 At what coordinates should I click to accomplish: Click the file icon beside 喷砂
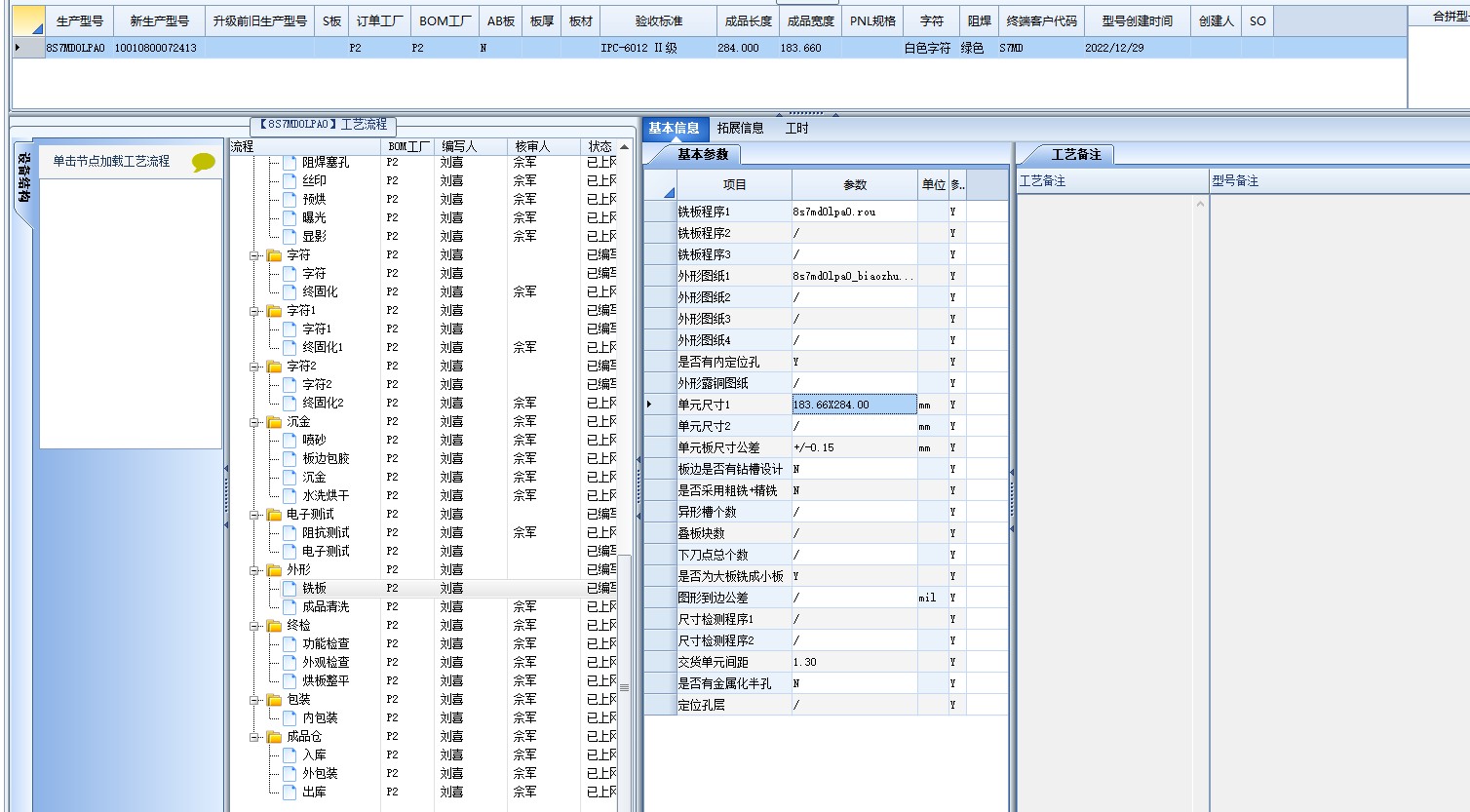(290, 440)
